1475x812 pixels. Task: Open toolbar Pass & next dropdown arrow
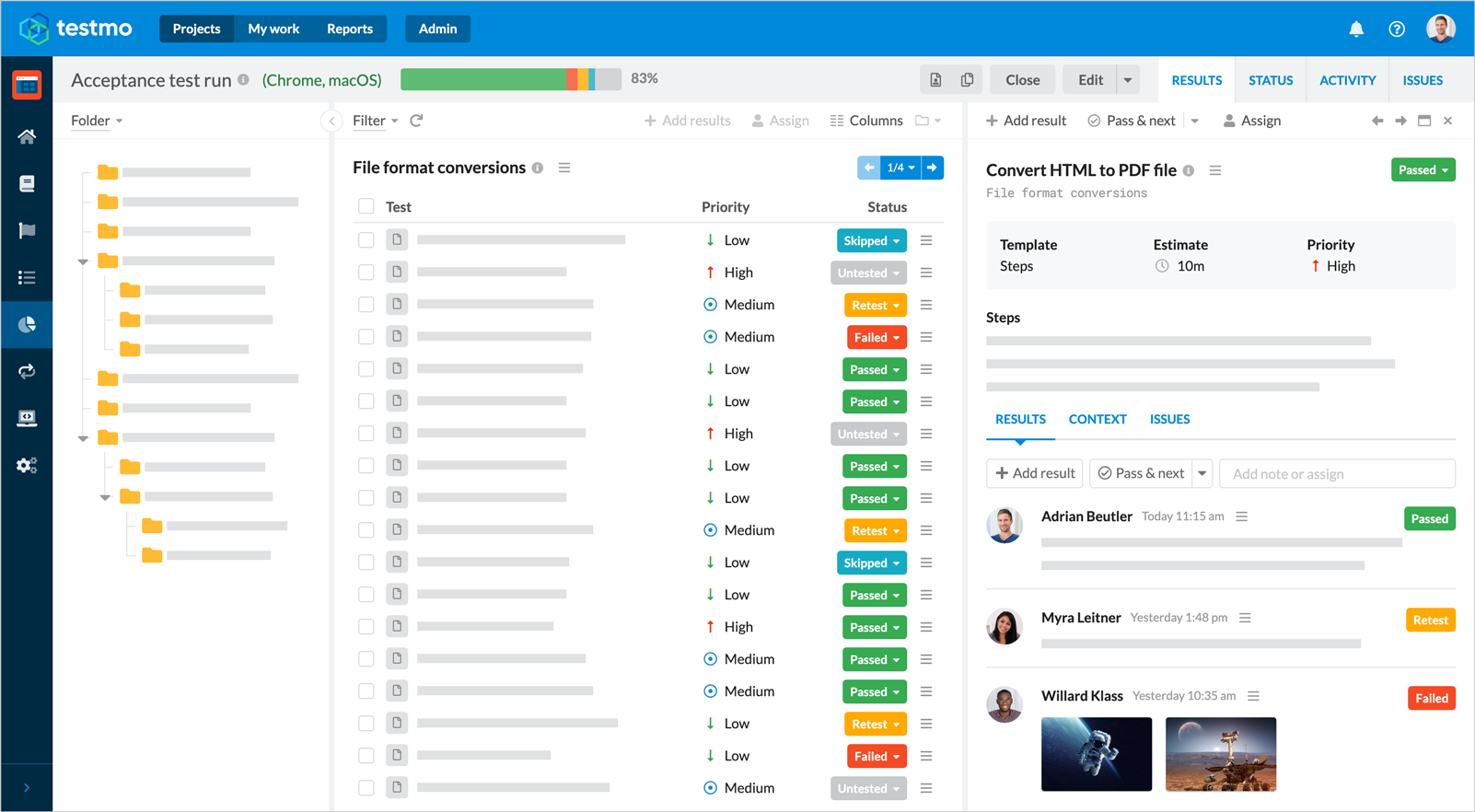1195,121
